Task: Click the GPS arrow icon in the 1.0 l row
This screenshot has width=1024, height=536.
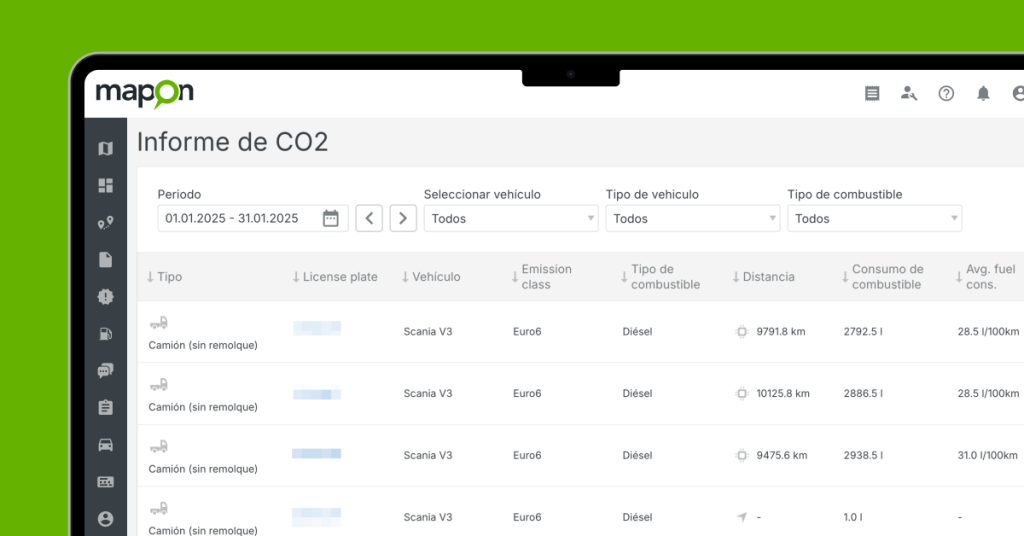Action: (x=742, y=517)
